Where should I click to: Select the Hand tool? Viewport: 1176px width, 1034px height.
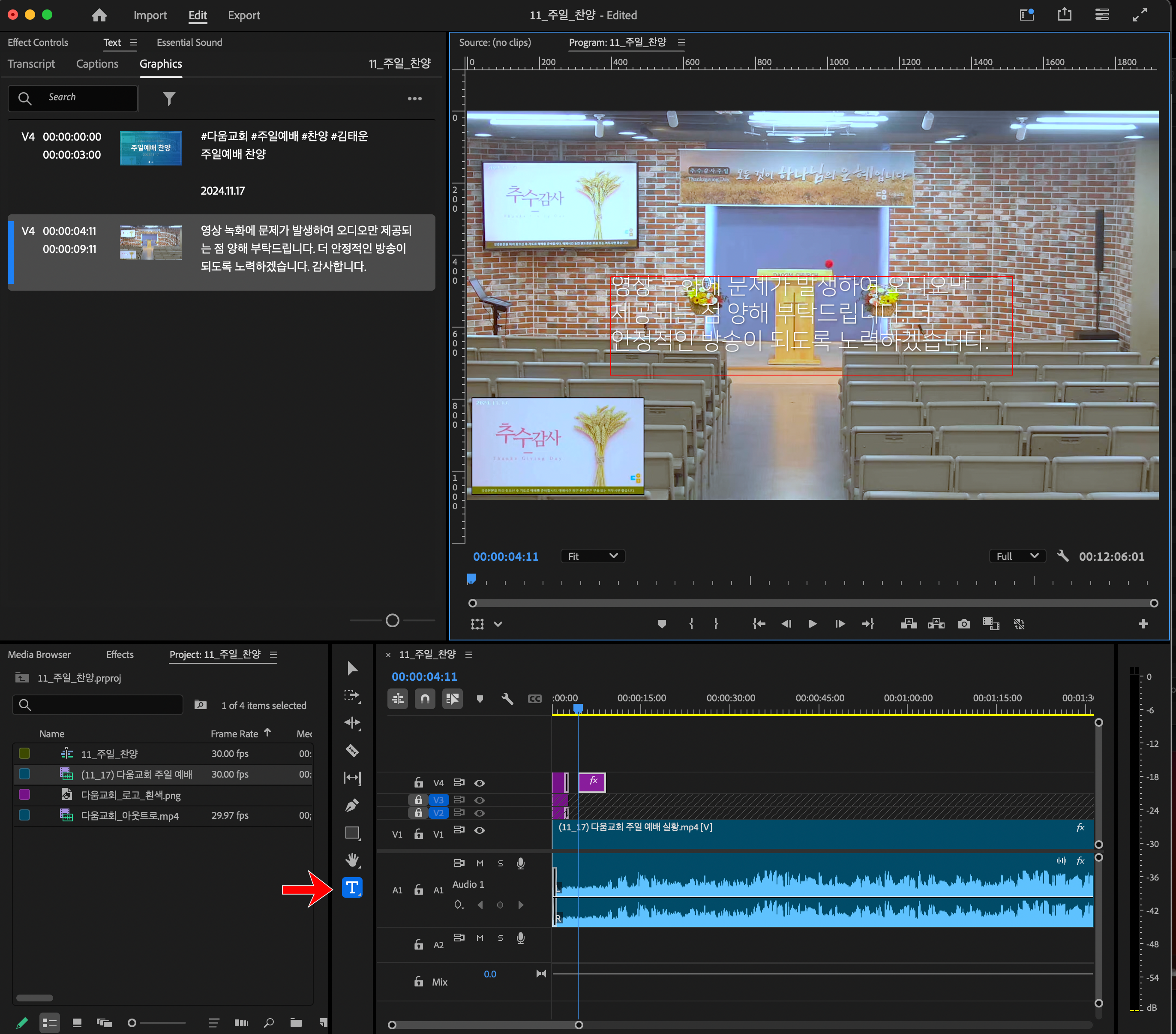tap(351, 860)
